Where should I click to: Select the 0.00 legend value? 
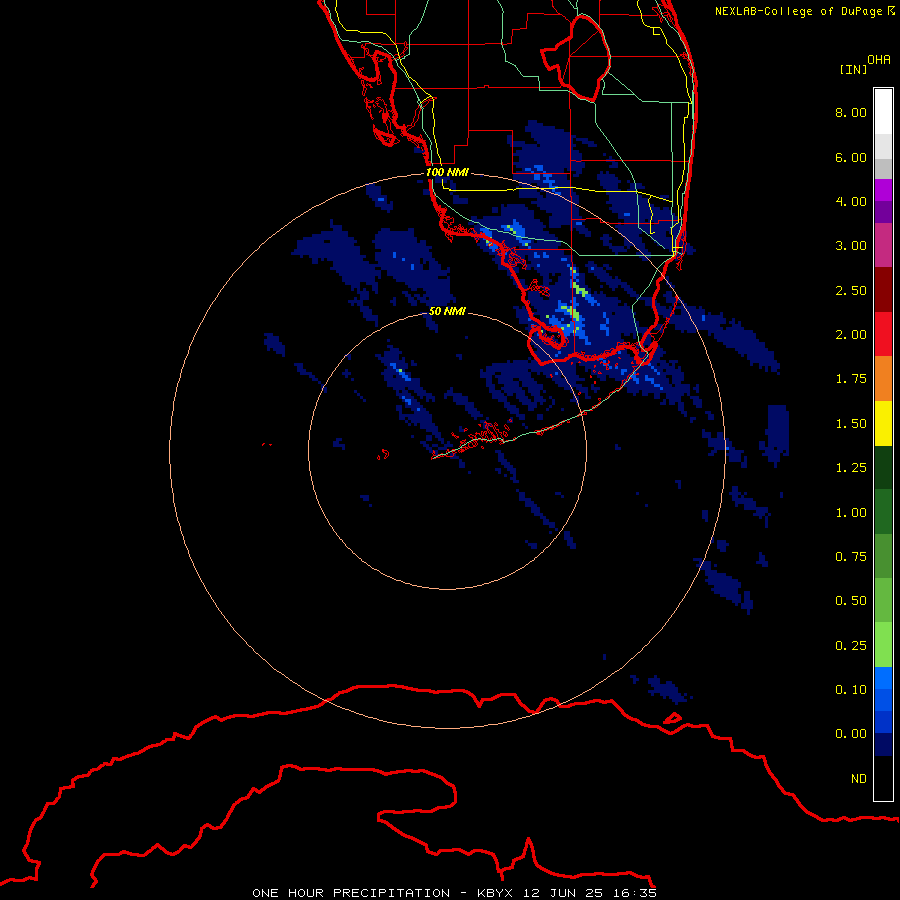click(x=851, y=734)
